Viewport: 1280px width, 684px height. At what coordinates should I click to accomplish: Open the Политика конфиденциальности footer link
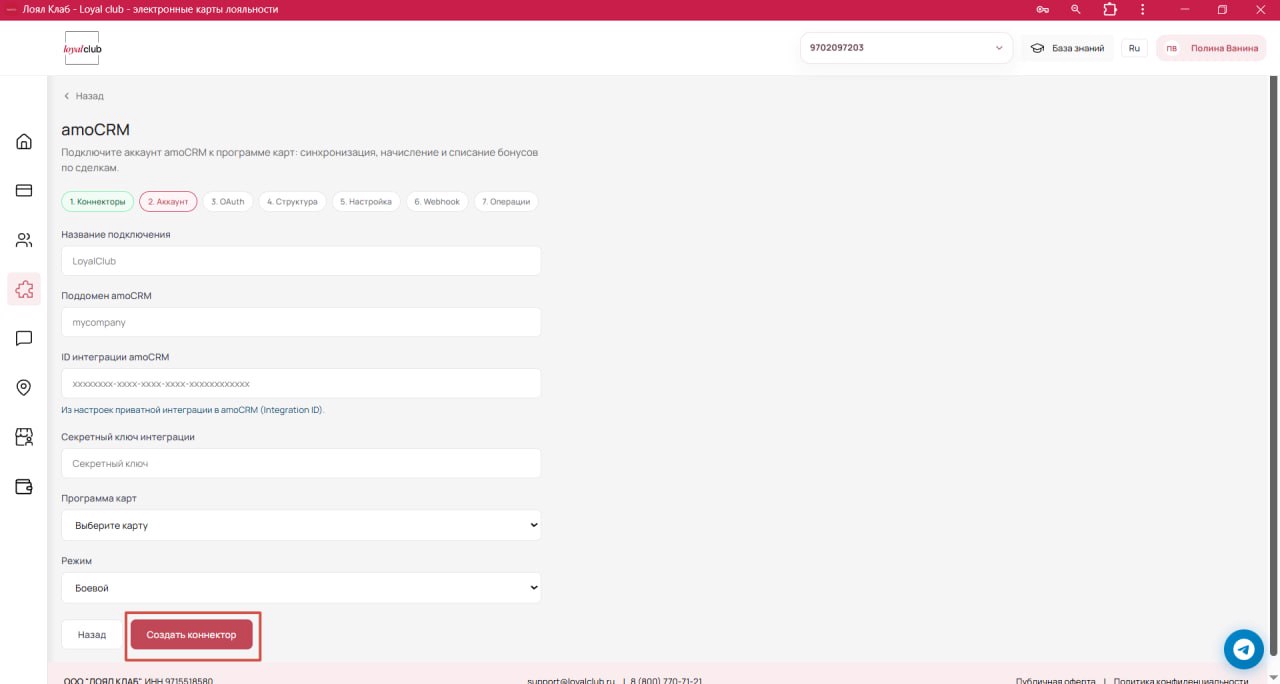coord(1181,680)
